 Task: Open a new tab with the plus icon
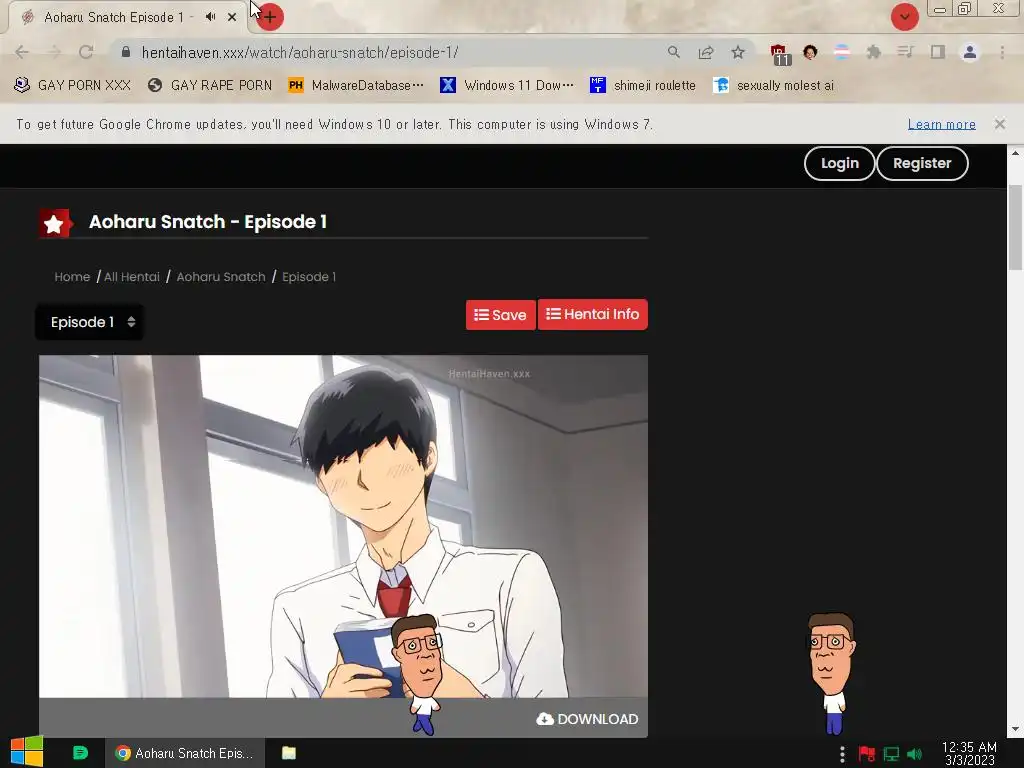pos(269,17)
